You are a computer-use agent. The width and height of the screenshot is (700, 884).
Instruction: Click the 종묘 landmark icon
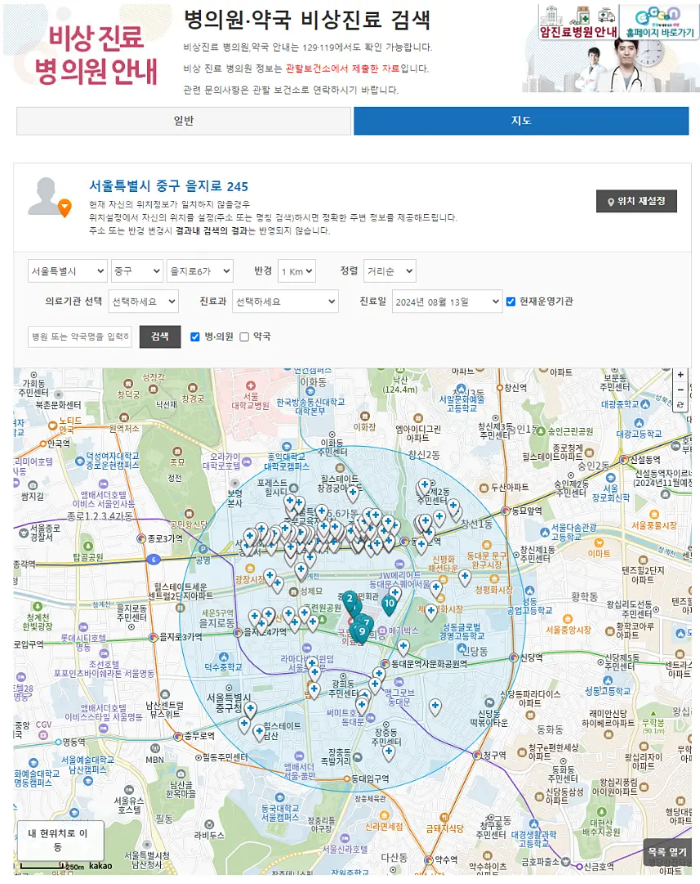pyautogui.click(x=178, y=452)
